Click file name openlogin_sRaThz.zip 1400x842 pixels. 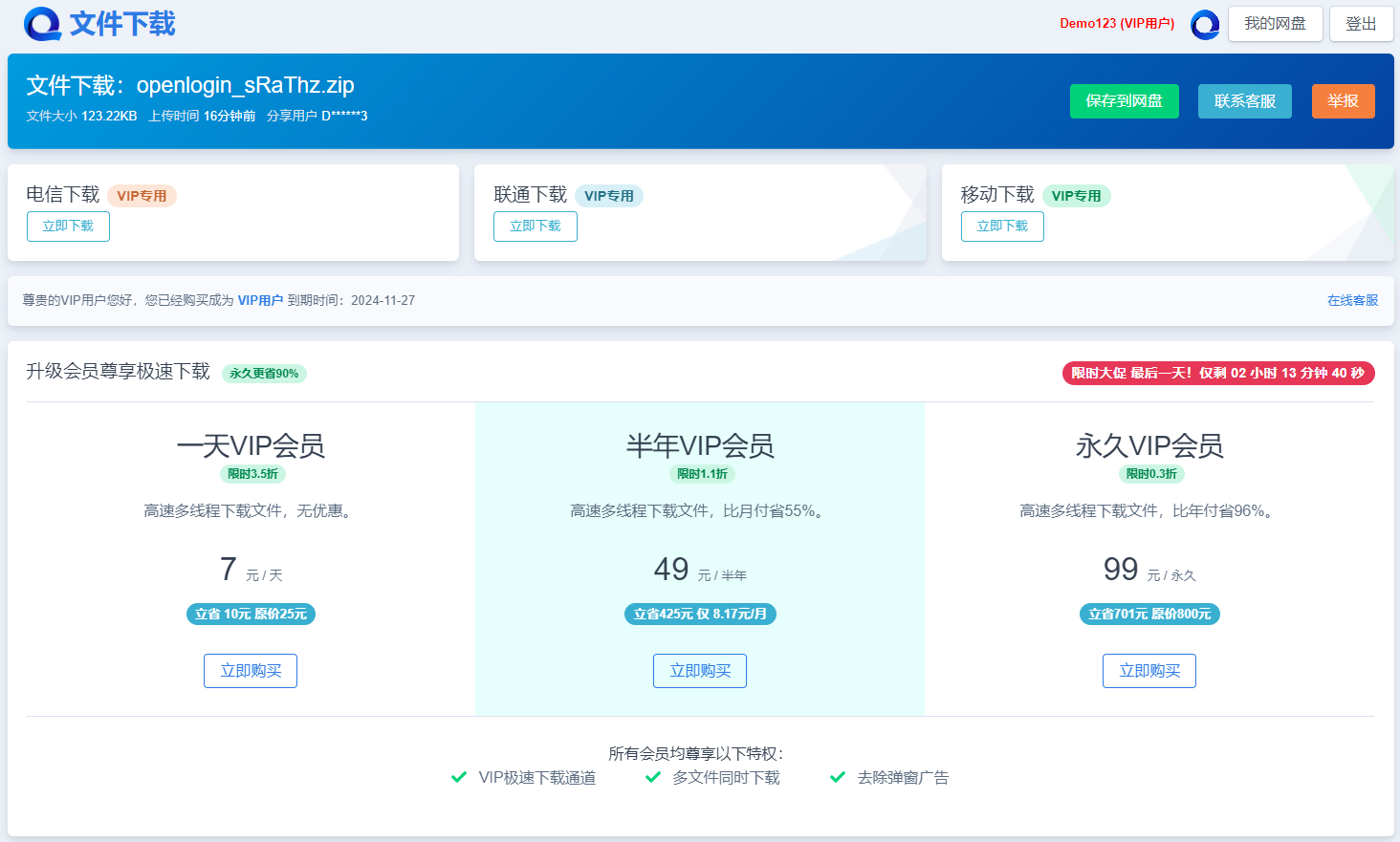click(x=245, y=85)
